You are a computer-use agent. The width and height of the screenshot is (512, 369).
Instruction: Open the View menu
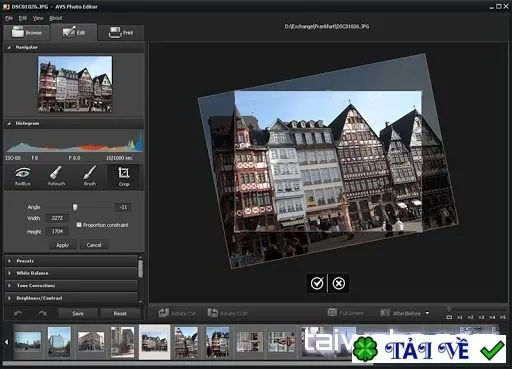[x=38, y=18]
